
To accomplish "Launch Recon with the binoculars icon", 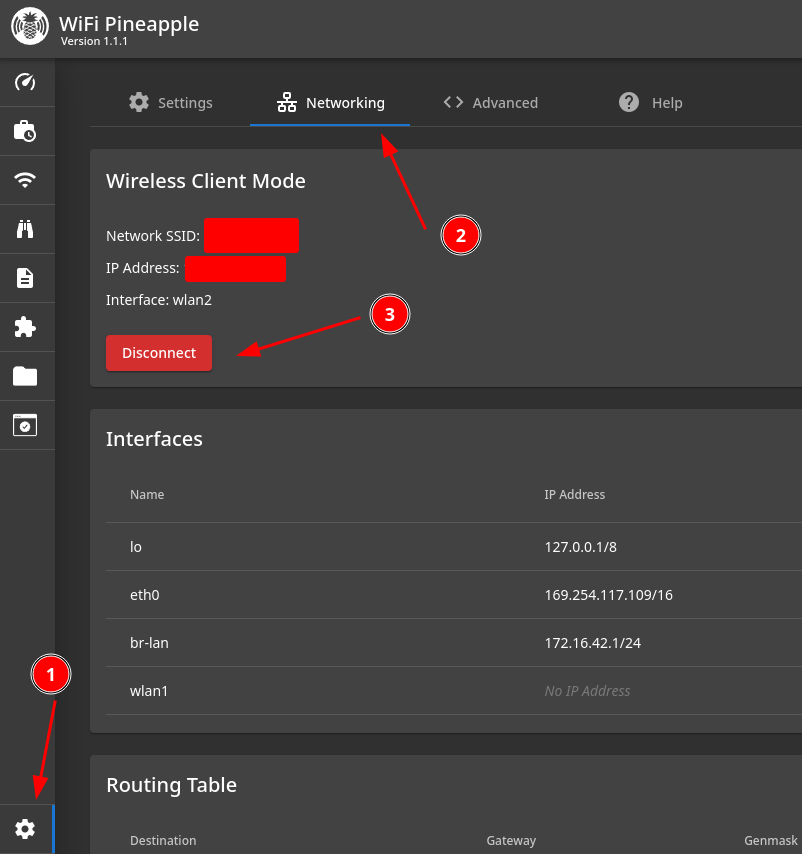I will tap(25, 229).
